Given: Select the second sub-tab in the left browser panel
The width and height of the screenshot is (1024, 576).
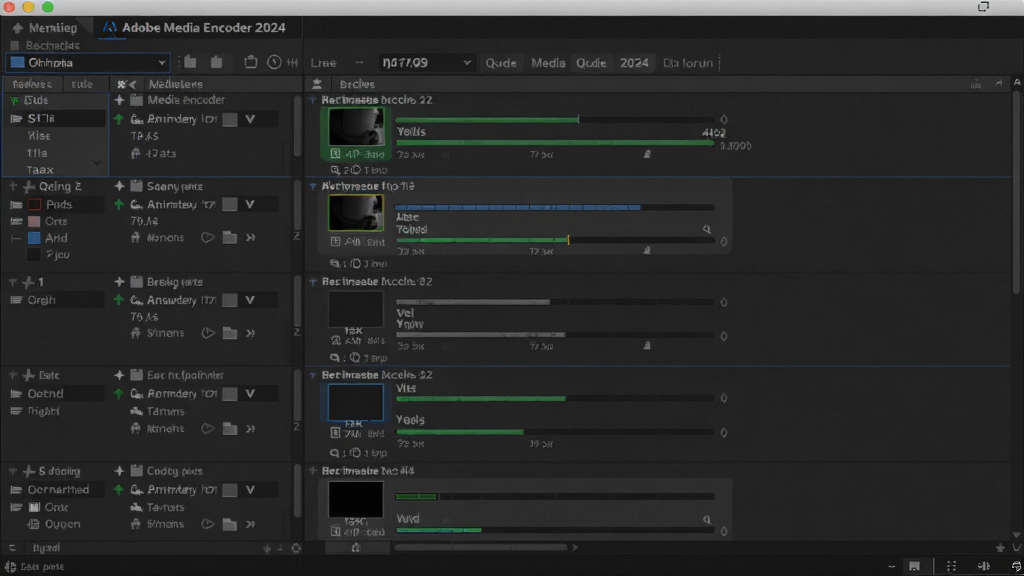Looking at the screenshot, I should [x=82, y=84].
